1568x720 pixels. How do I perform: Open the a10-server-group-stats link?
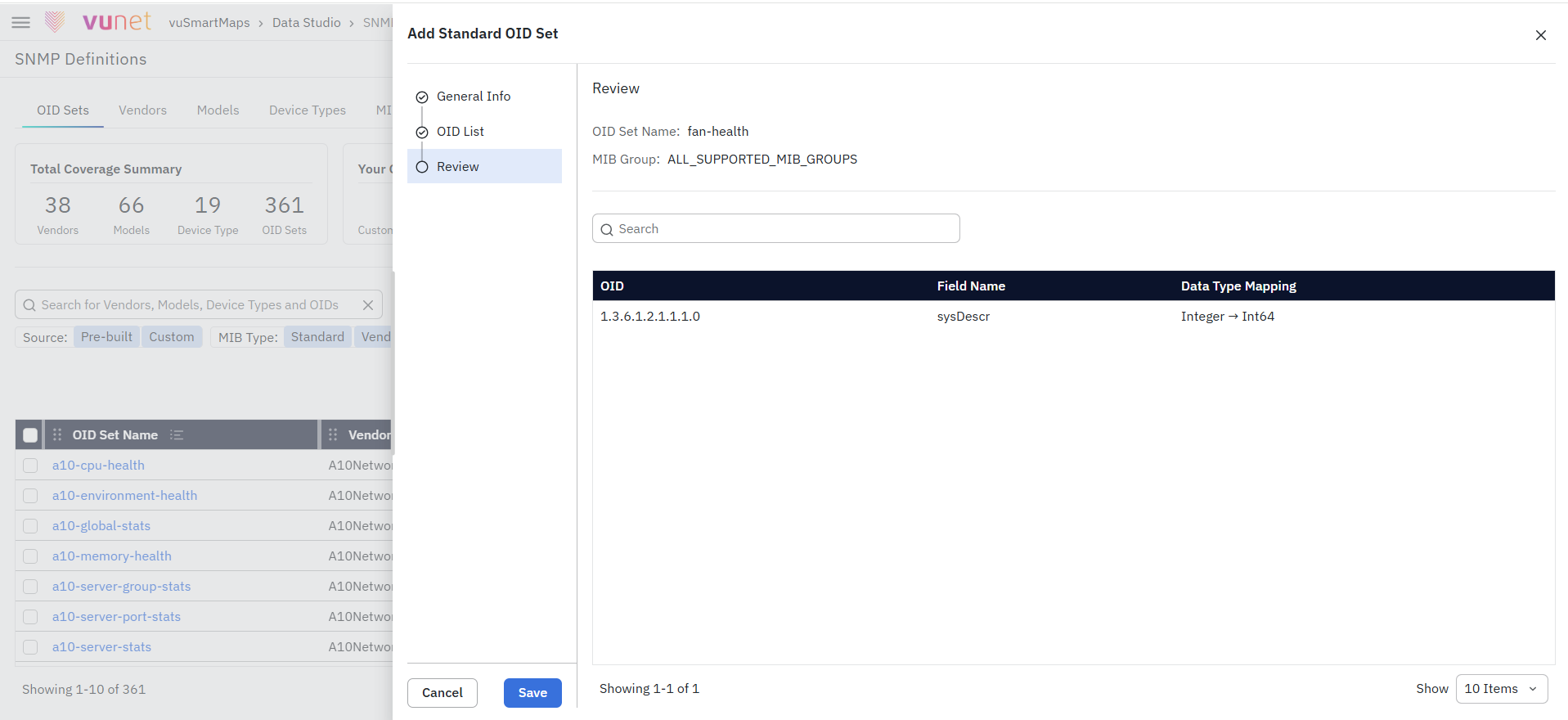click(122, 587)
